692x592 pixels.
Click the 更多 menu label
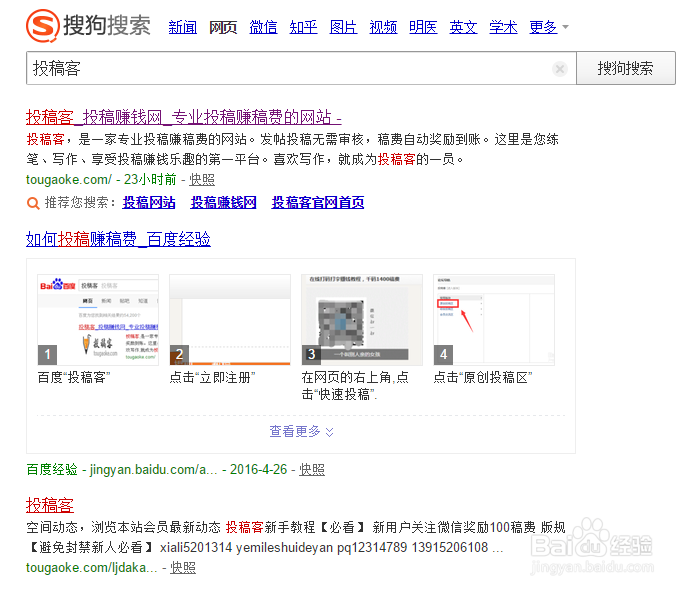(543, 27)
